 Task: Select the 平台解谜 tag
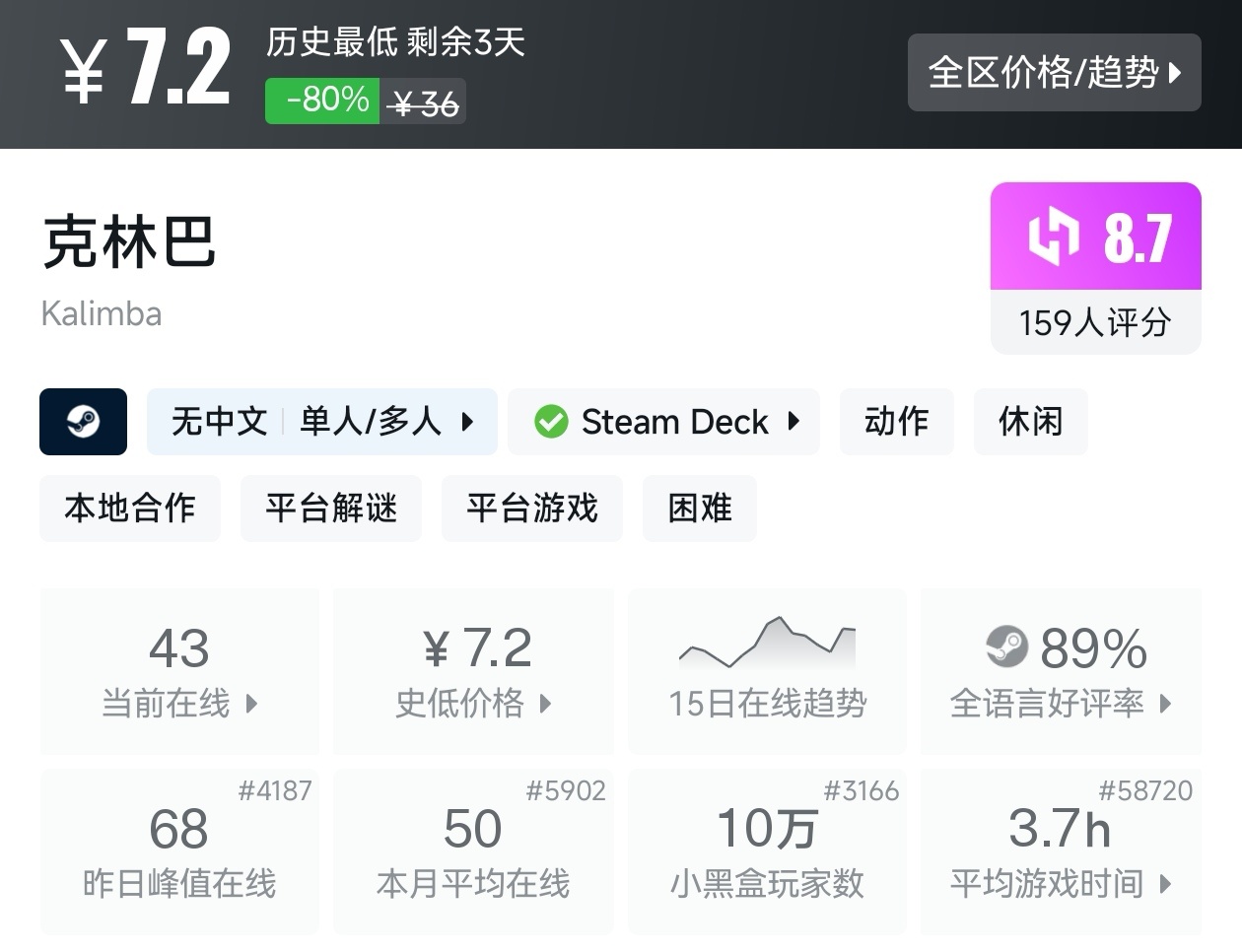pos(331,509)
